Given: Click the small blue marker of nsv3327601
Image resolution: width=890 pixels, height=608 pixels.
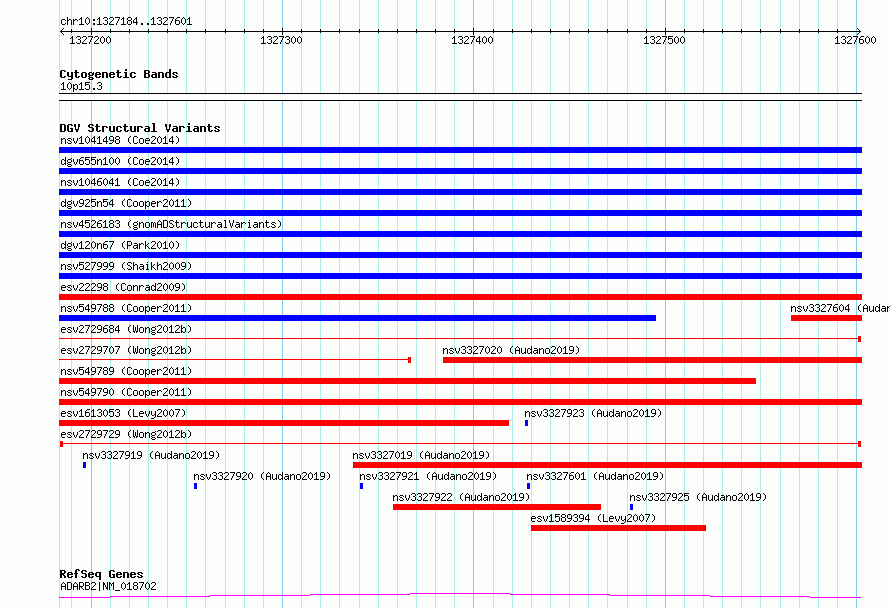Looking at the screenshot, I should [x=528, y=486].
